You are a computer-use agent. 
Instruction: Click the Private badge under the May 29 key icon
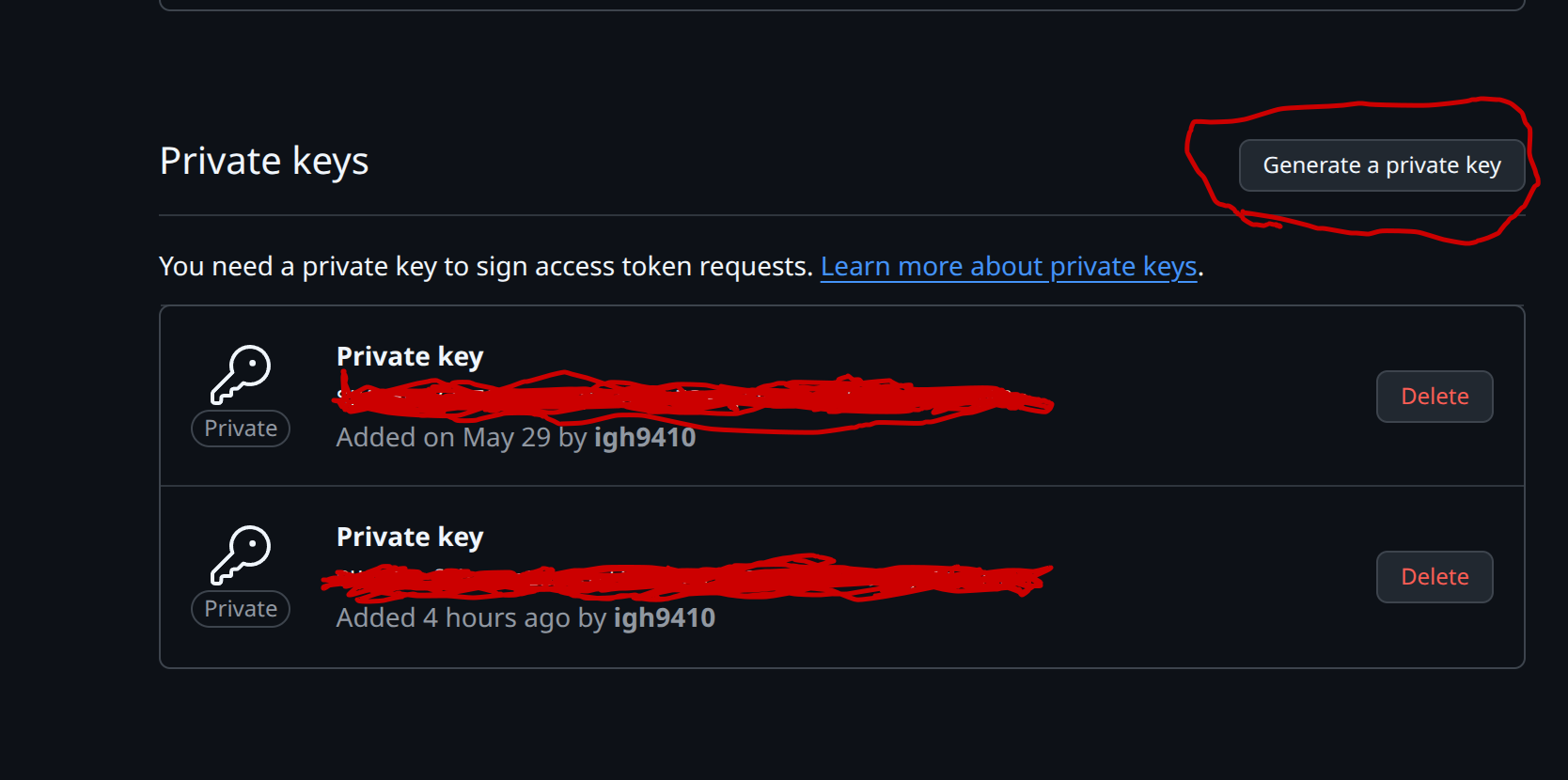point(241,429)
